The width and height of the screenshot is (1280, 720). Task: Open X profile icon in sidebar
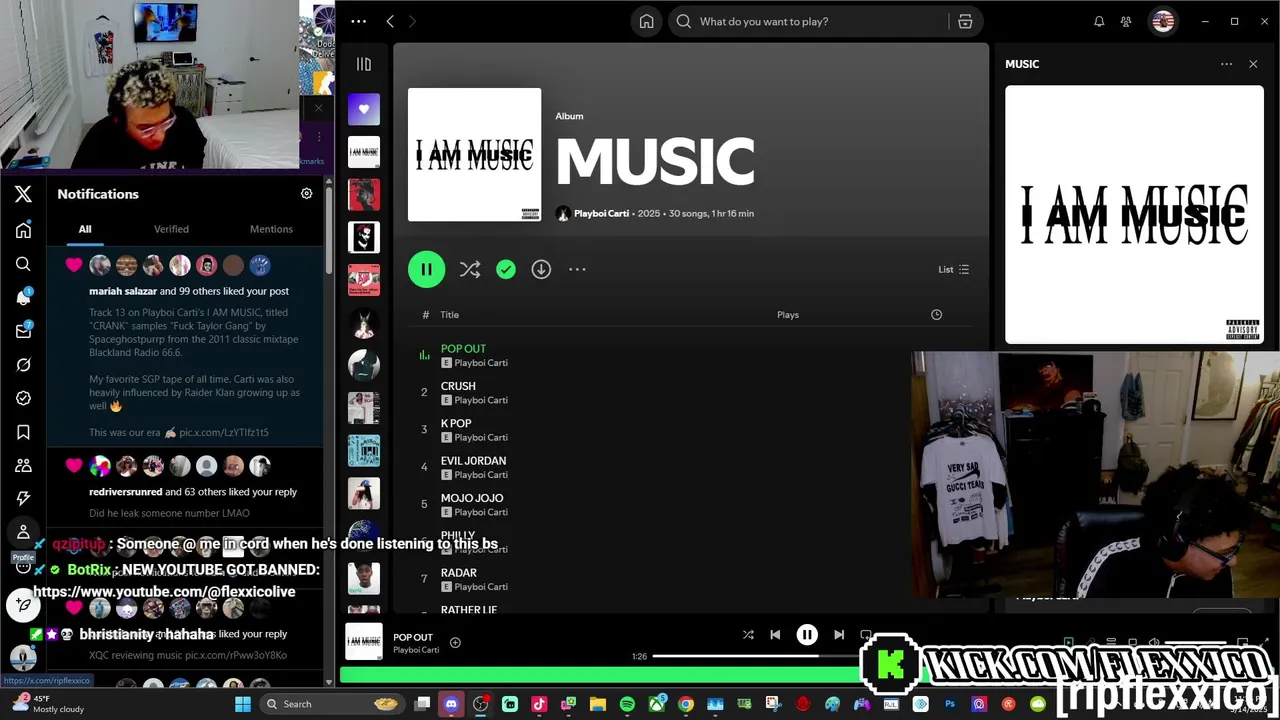click(x=23, y=532)
